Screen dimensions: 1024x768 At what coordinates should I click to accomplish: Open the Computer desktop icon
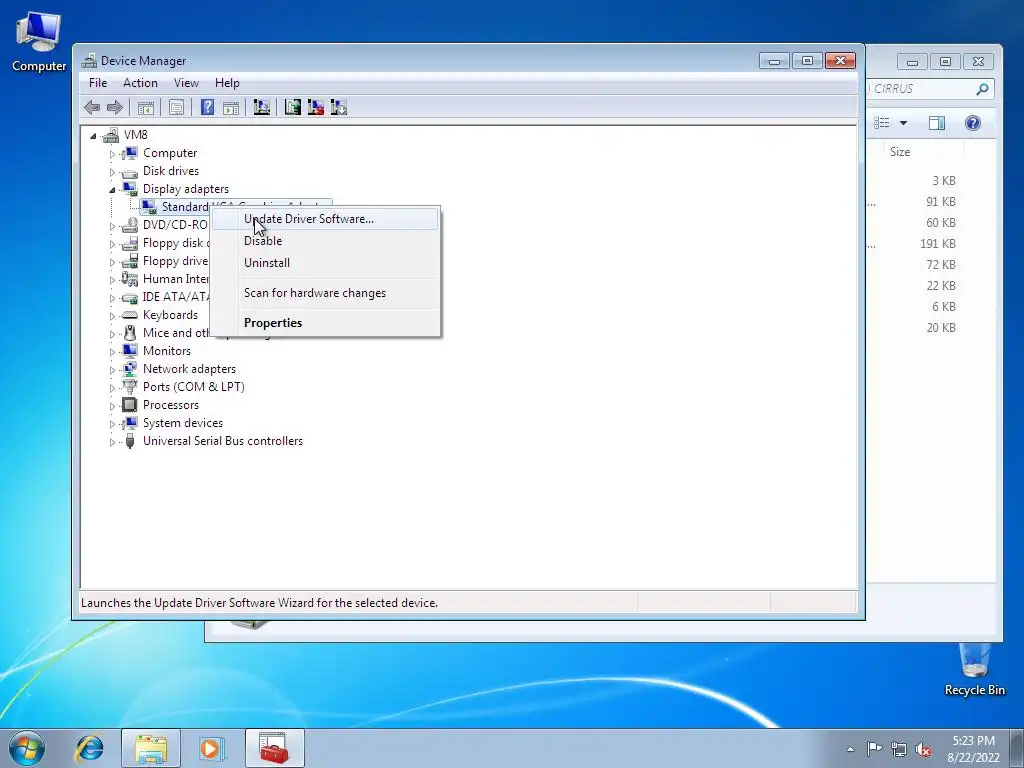coord(39,41)
